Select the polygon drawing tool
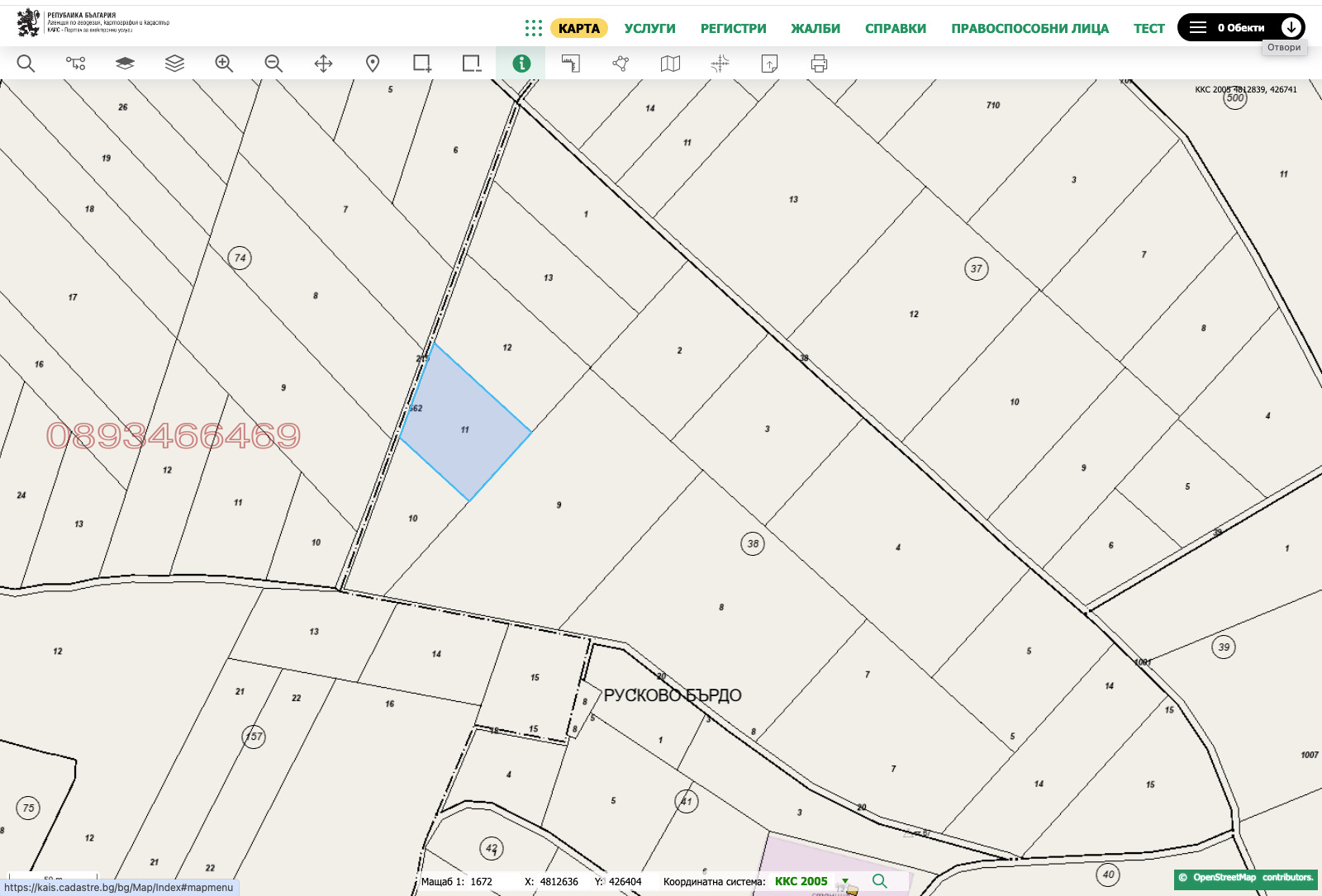This screenshot has width=1322, height=896. (621, 64)
